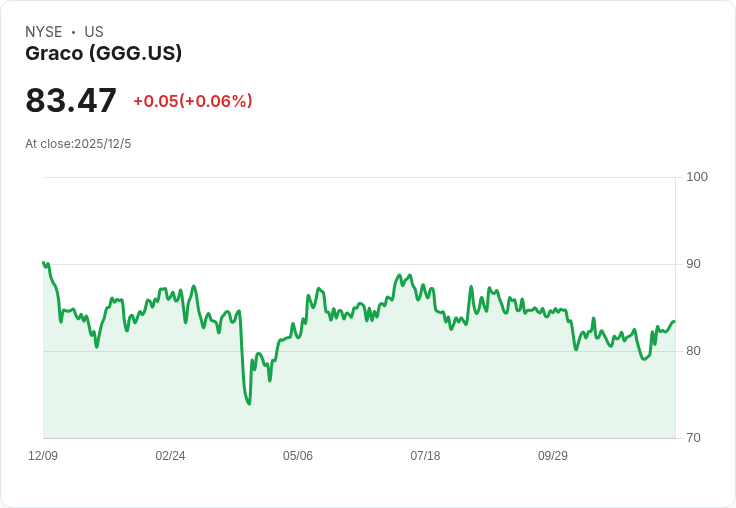Image resolution: width=736 pixels, height=508 pixels.
Task: Click the rightmost end of the price line
Action: point(674,322)
